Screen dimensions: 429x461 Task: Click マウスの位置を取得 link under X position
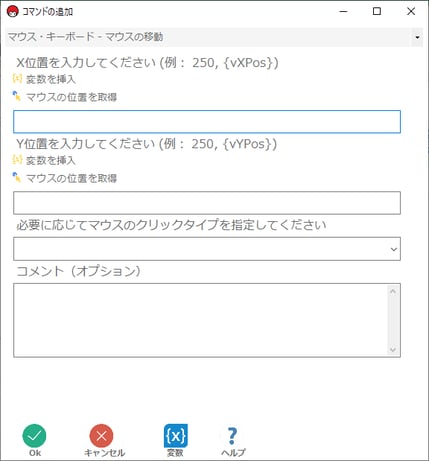click(71, 97)
